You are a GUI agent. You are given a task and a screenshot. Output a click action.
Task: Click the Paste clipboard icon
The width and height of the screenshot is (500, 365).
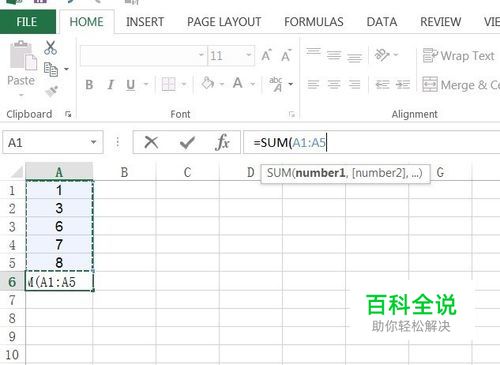coord(23,55)
